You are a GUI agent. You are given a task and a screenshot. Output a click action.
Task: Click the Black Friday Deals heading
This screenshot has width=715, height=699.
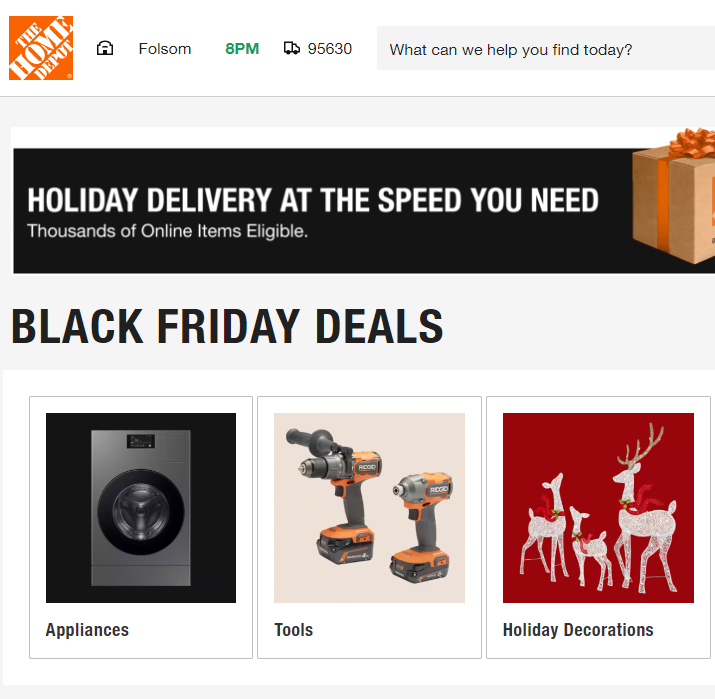click(x=227, y=327)
